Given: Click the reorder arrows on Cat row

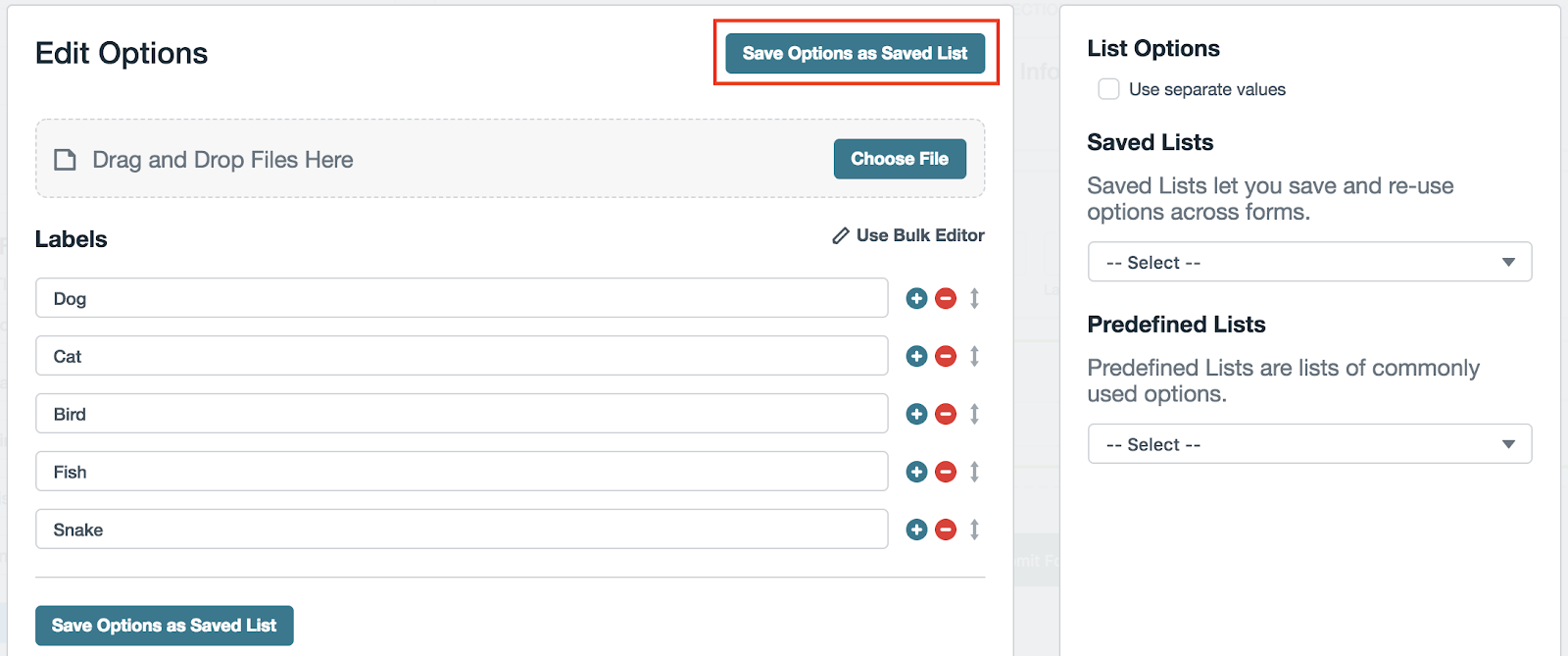Looking at the screenshot, I should (974, 356).
